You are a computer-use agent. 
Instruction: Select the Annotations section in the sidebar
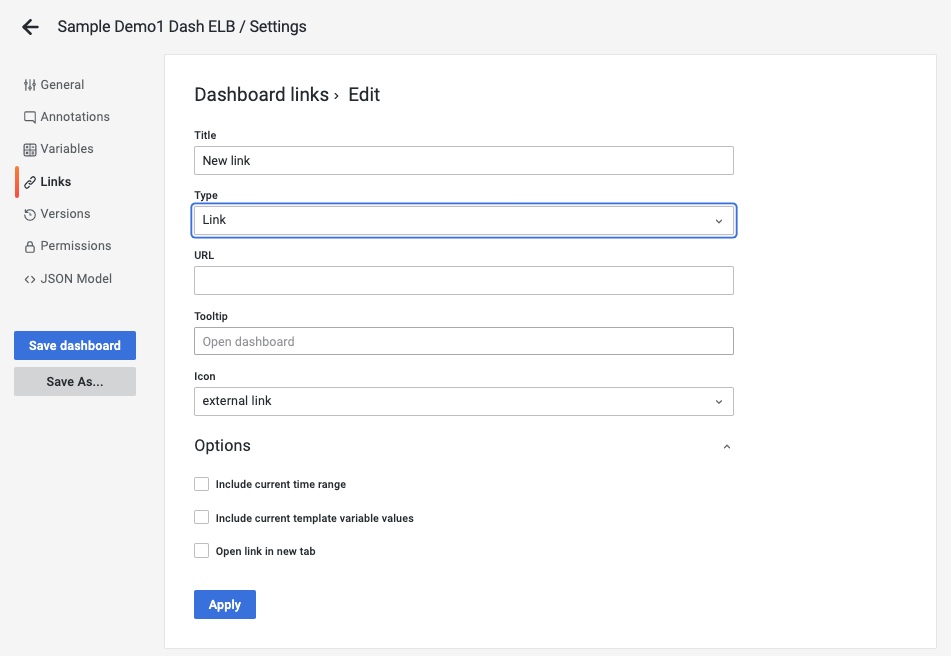(67, 116)
